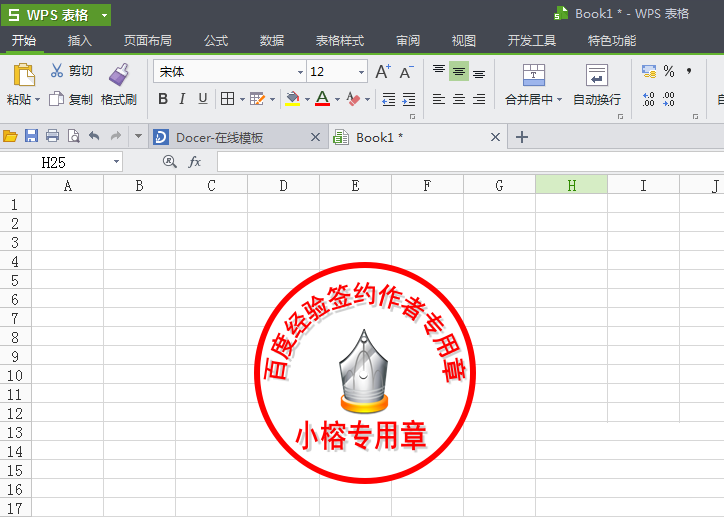Apply the red font color A icon

pyautogui.click(x=322, y=98)
